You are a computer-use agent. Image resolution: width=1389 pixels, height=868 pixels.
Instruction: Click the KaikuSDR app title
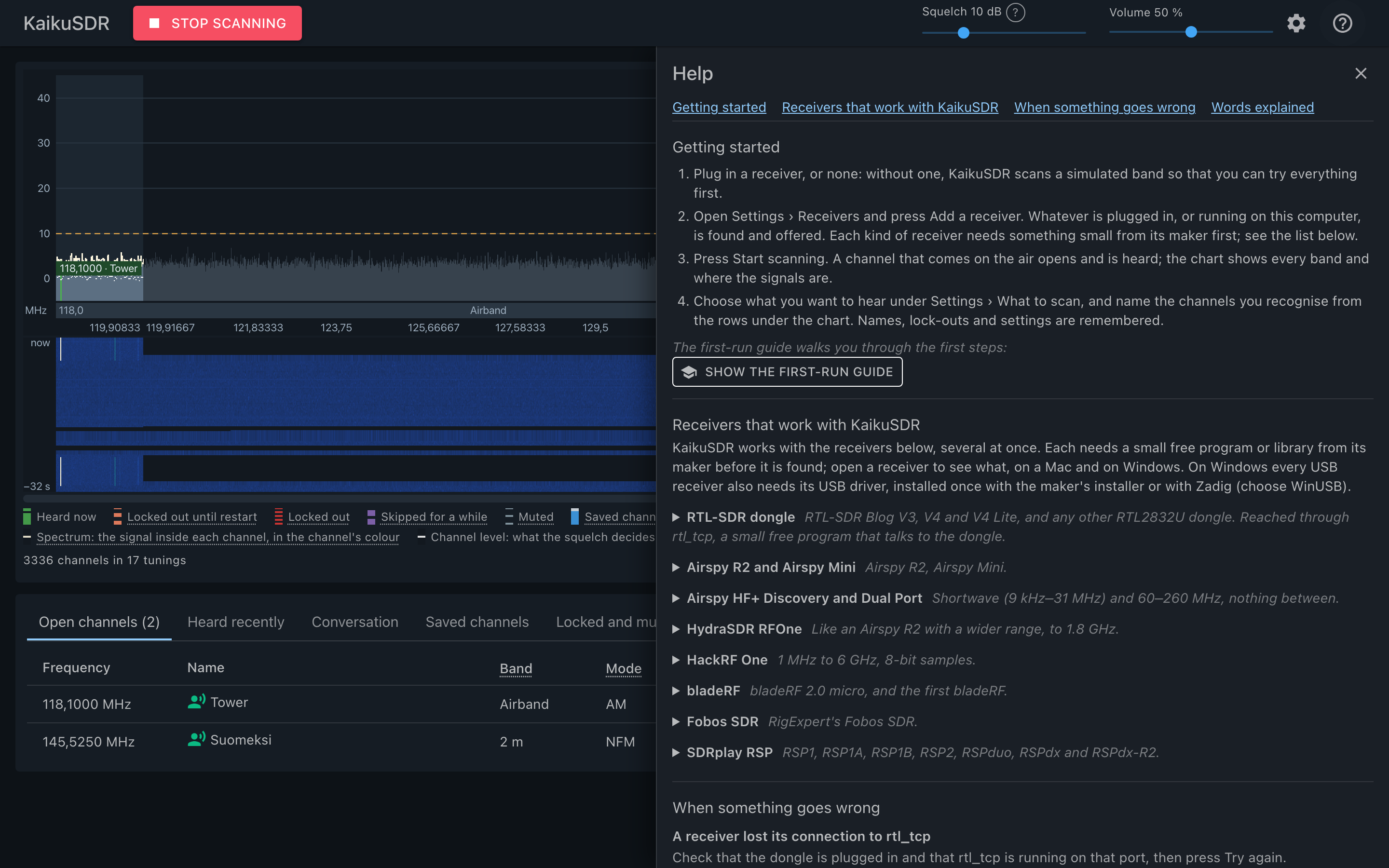tap(67, 24)
